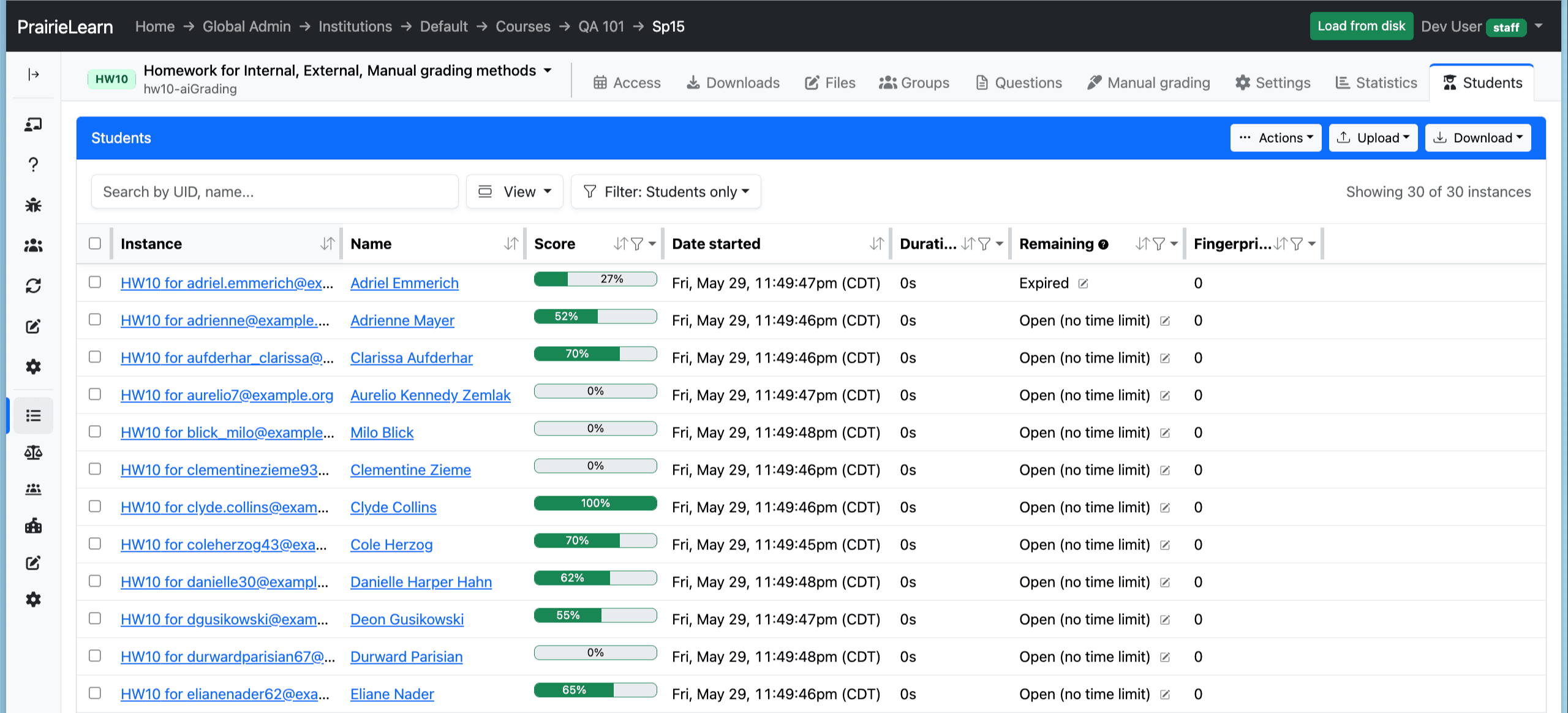Switch to the Manual grading tab

click(1148, 83)
